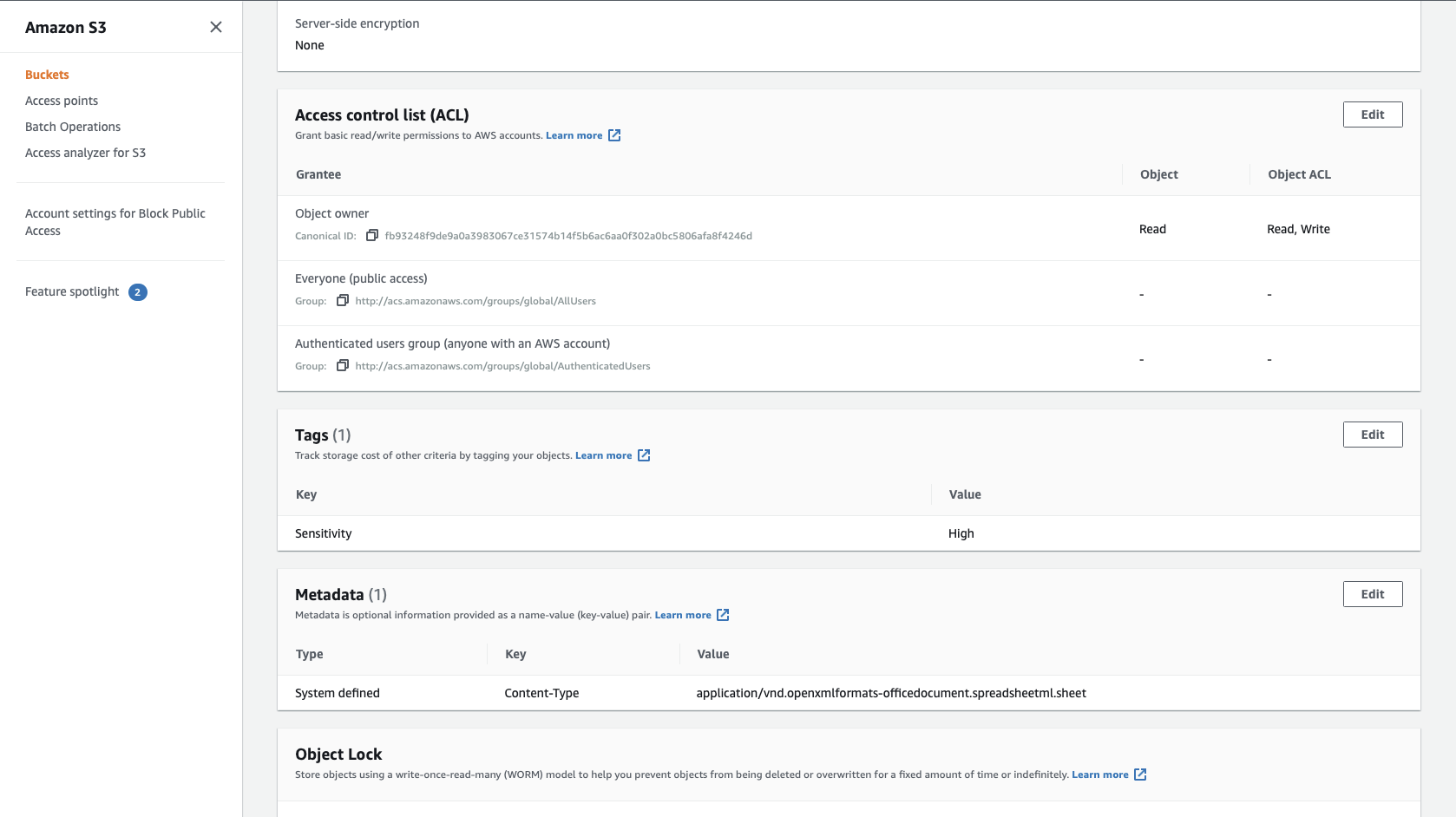
Task: Edit the object Tags
Action: 1373,435
